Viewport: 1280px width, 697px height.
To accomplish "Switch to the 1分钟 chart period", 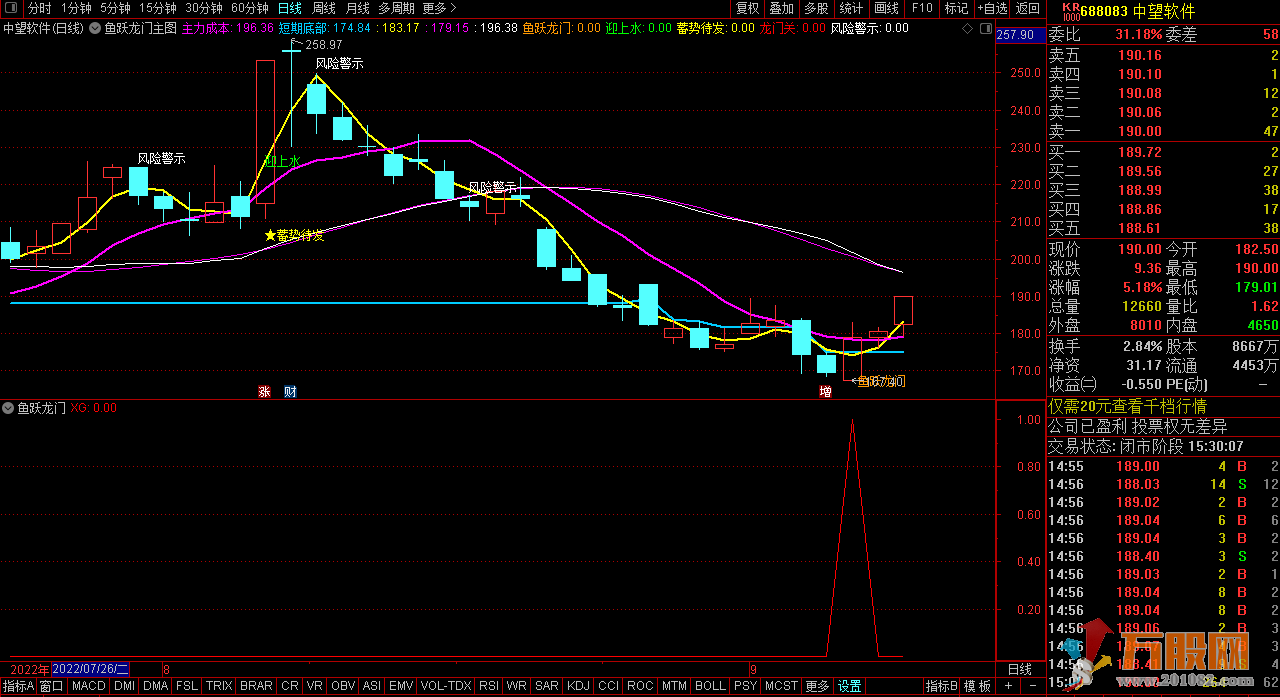I will (x=76, y=8).
